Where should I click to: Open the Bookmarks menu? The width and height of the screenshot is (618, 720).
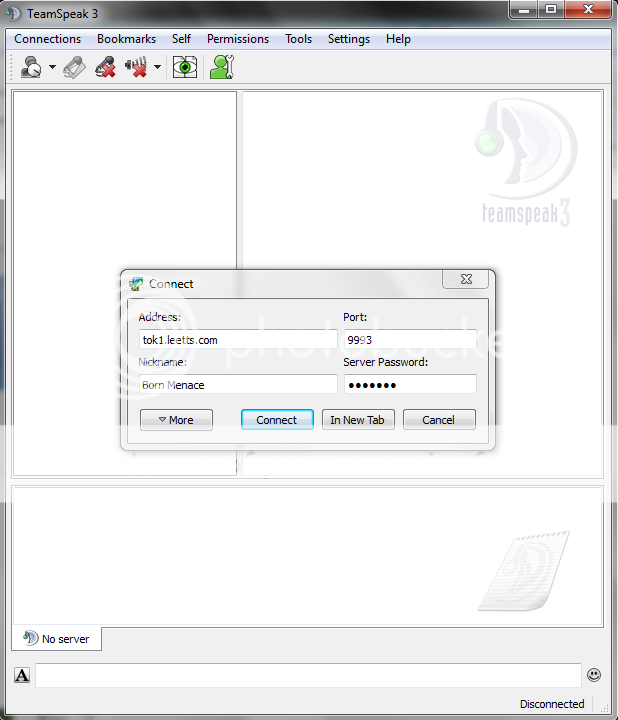tap(126, 39)
